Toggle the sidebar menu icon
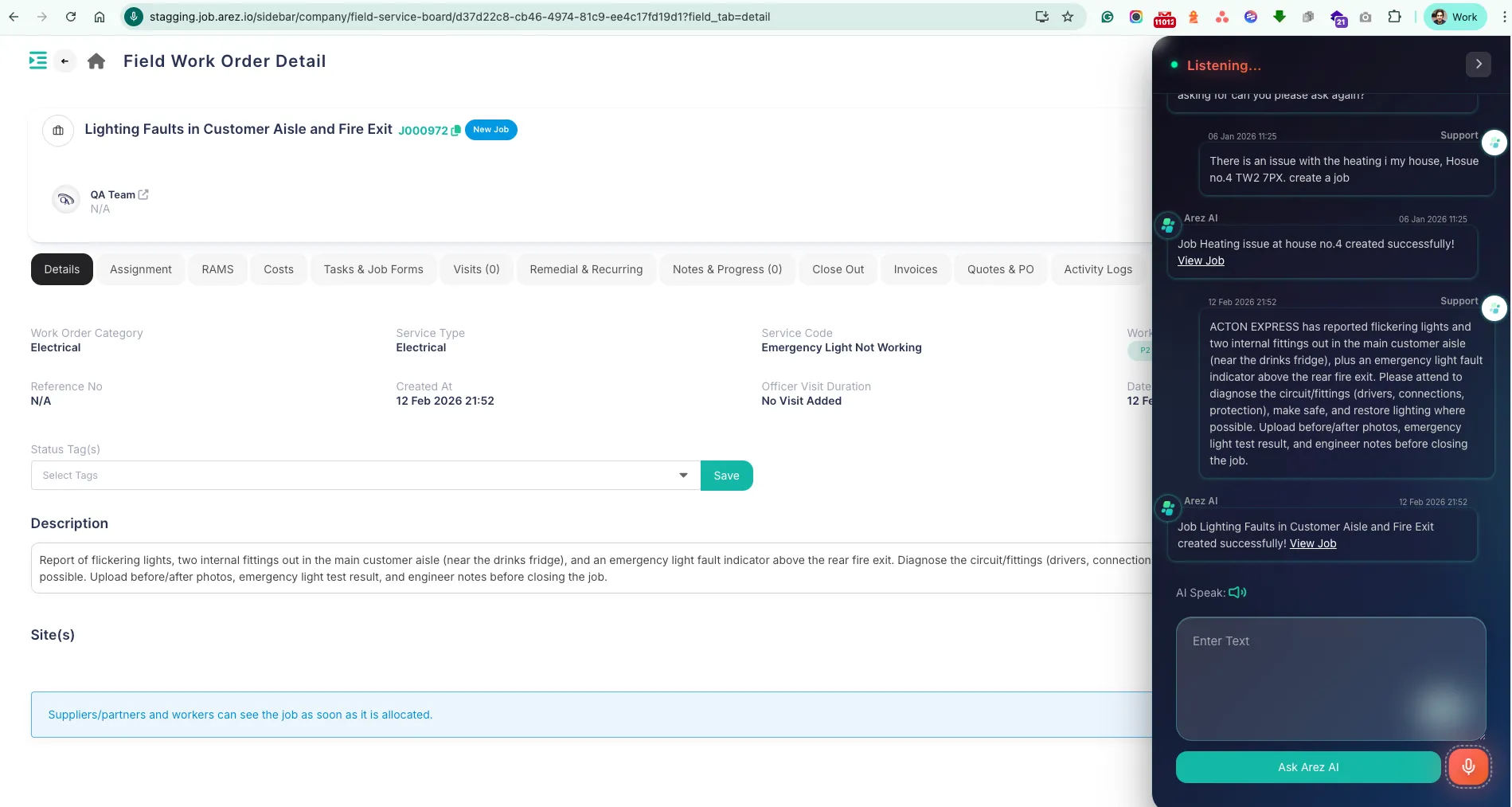1512x807 pixels. (37, 61)
